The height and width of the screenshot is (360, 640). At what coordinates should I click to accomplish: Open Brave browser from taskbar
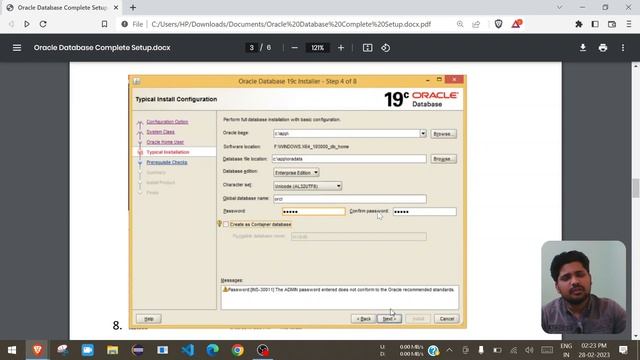pos(37,350)
